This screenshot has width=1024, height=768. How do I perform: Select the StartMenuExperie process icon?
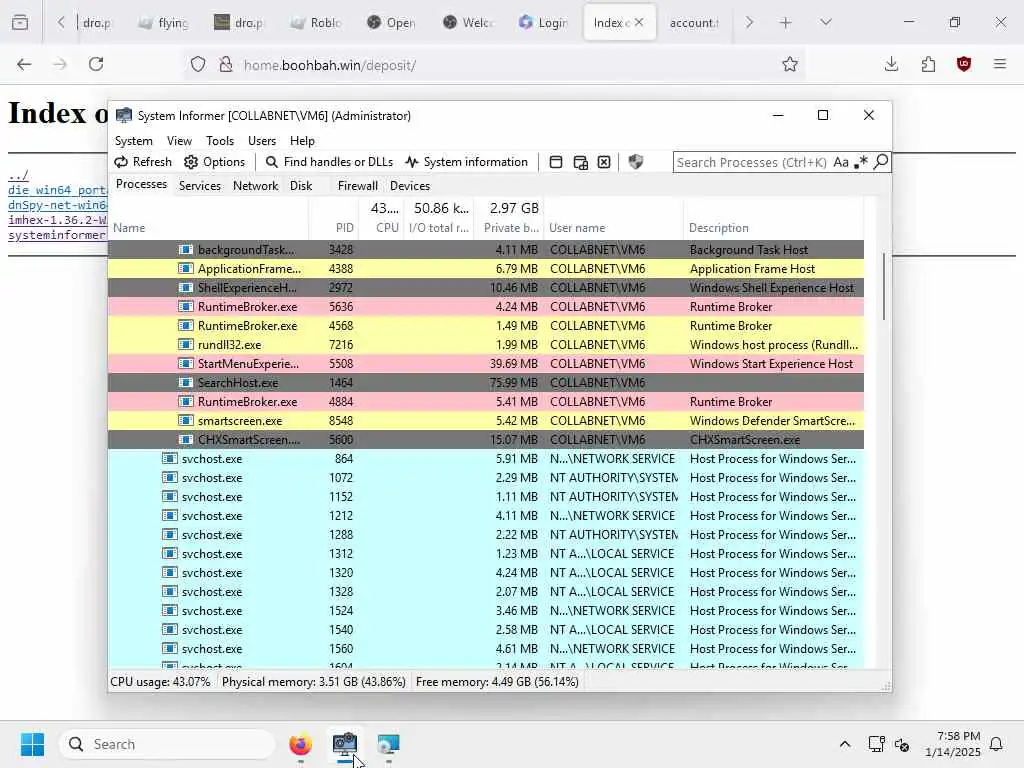[x=186, y=364]
